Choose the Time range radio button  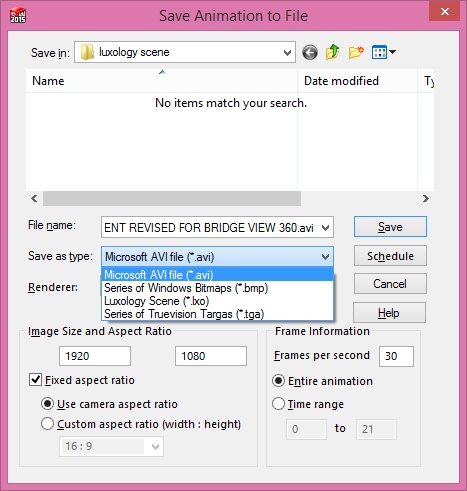278,404
